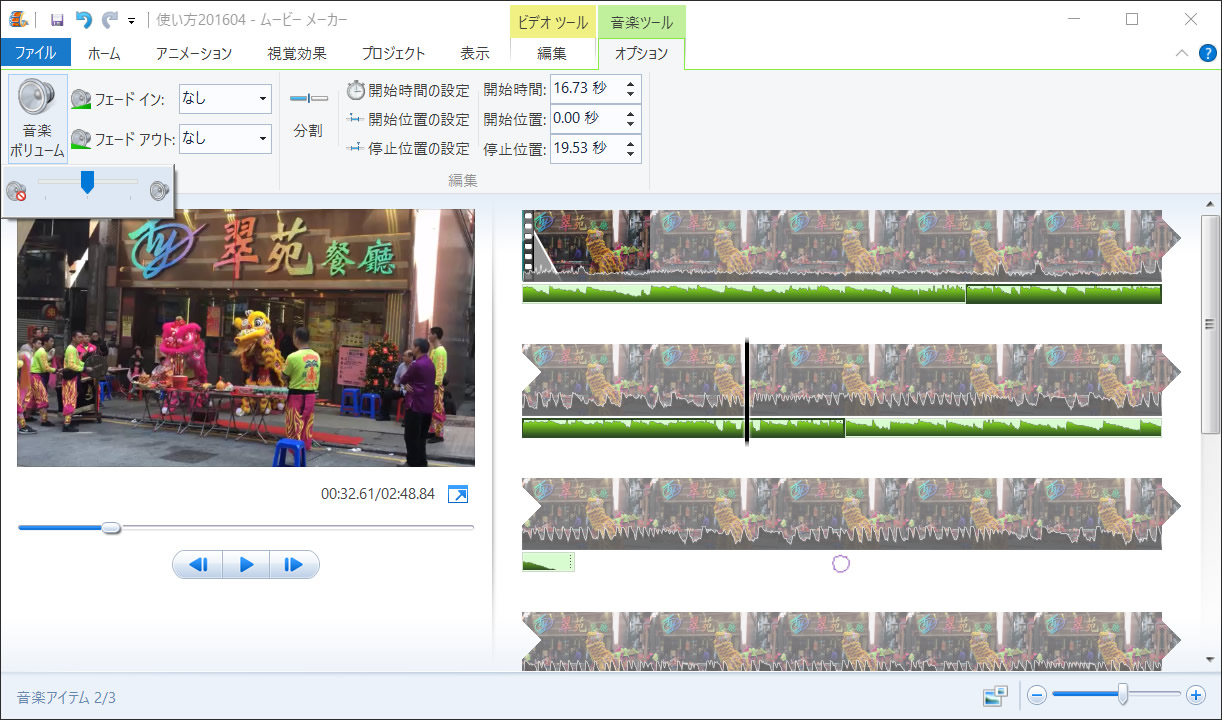
Task: Open full screen preview icon
Action: click(x=458, y=494)
